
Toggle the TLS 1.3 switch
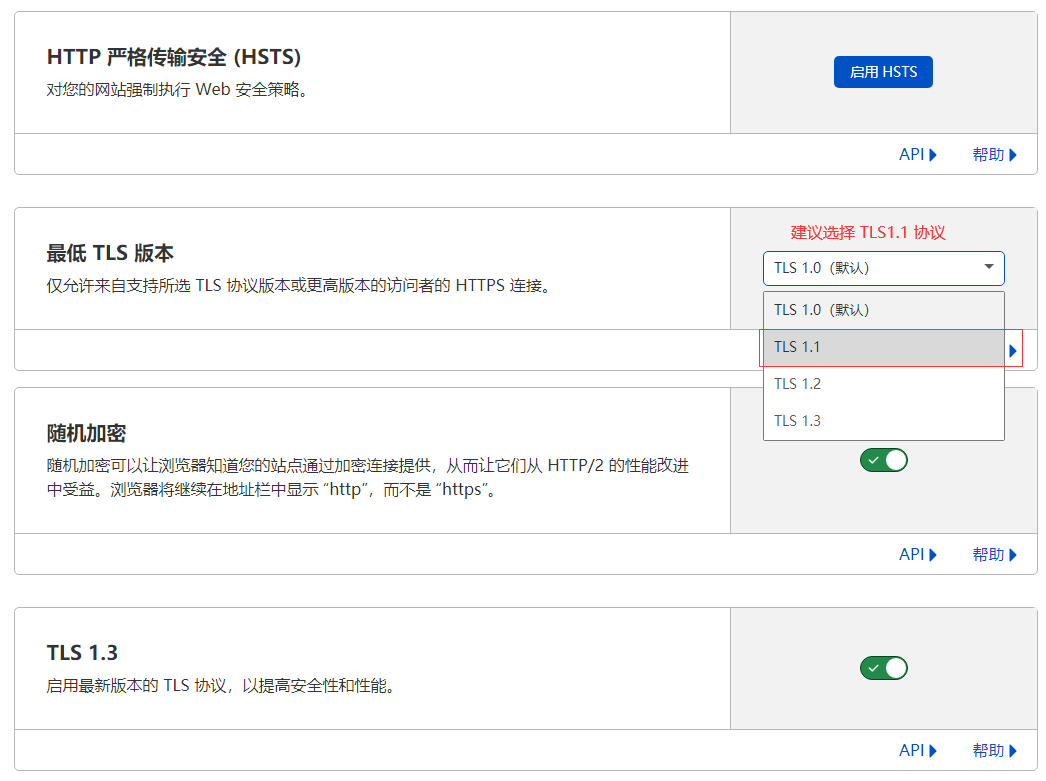click(x=883, y=668)
